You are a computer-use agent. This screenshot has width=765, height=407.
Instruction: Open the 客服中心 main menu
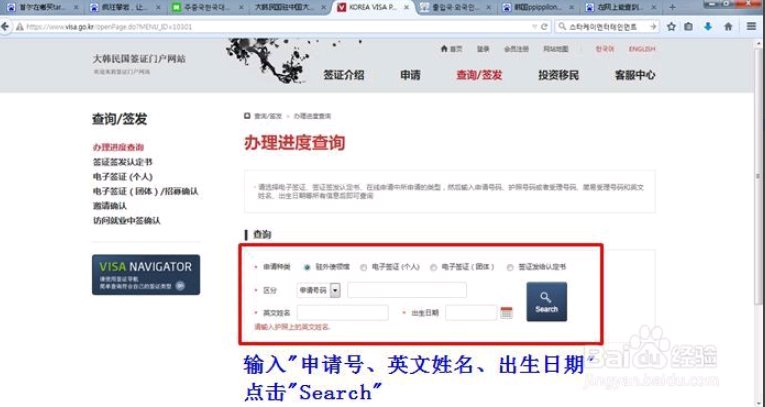coord(635,75)
